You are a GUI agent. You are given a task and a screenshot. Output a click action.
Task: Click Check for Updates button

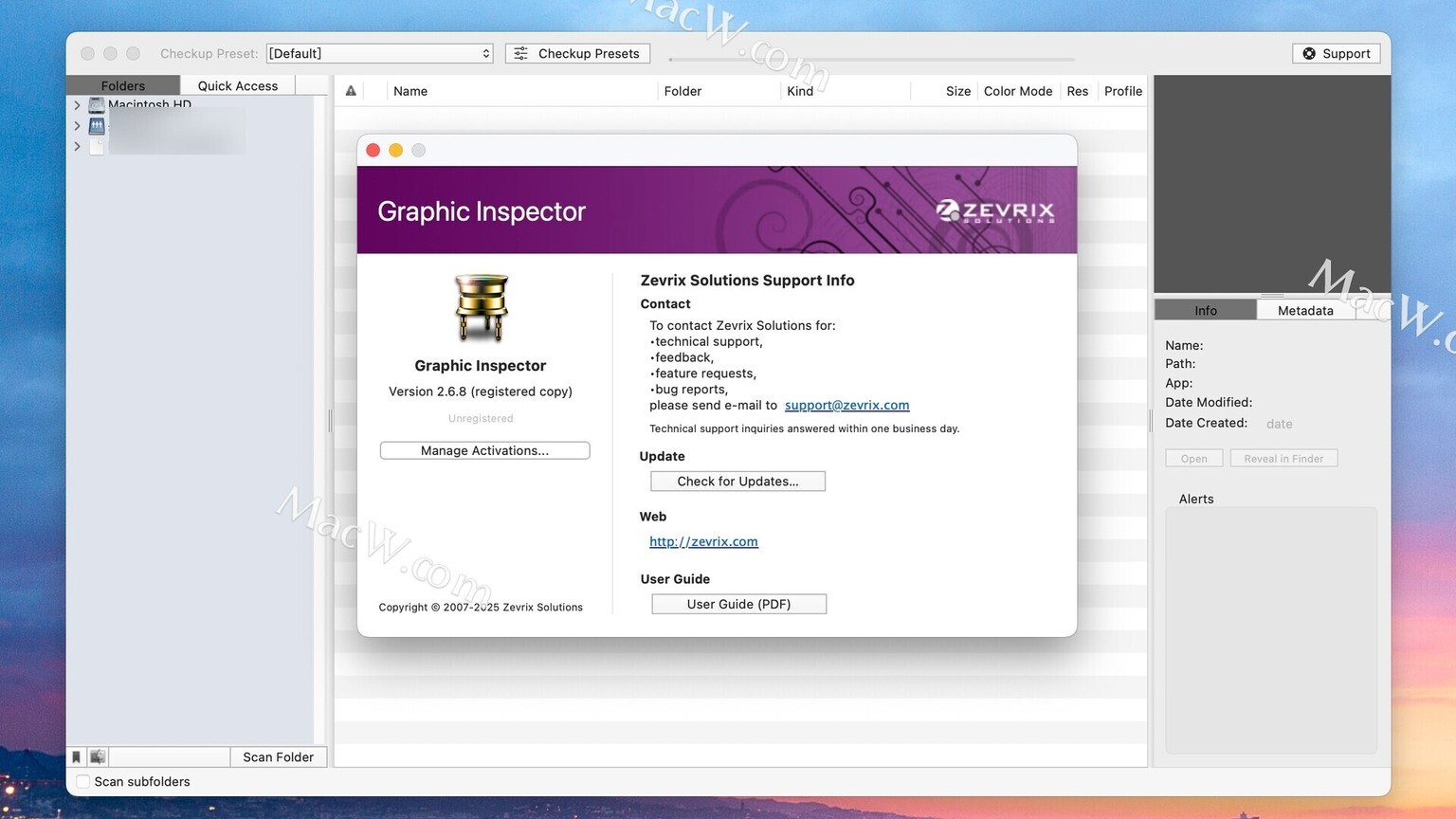[x=737, y=481]
